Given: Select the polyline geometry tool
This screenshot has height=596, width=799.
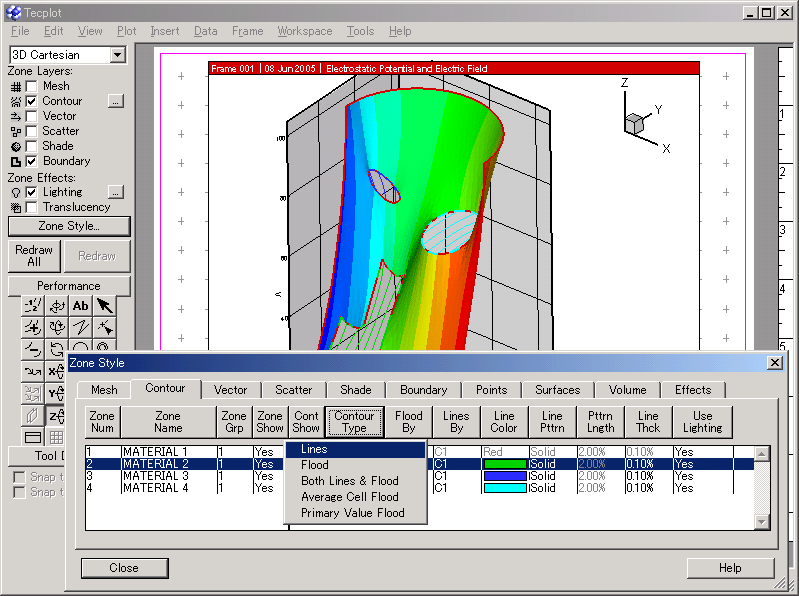Looking at the screenshot, I should [x=80, y=328].
